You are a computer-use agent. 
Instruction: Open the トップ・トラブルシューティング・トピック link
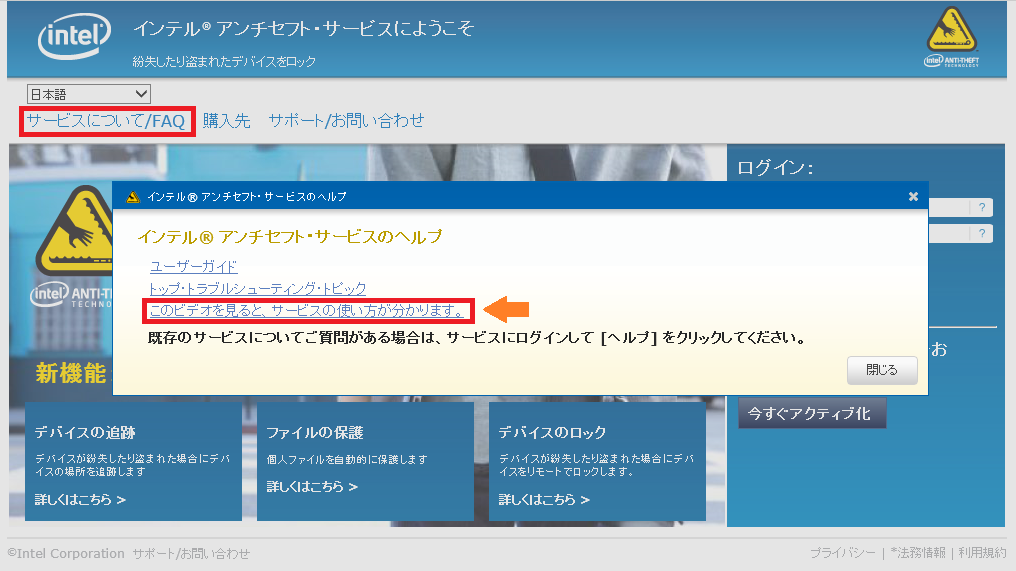[257, 288]
